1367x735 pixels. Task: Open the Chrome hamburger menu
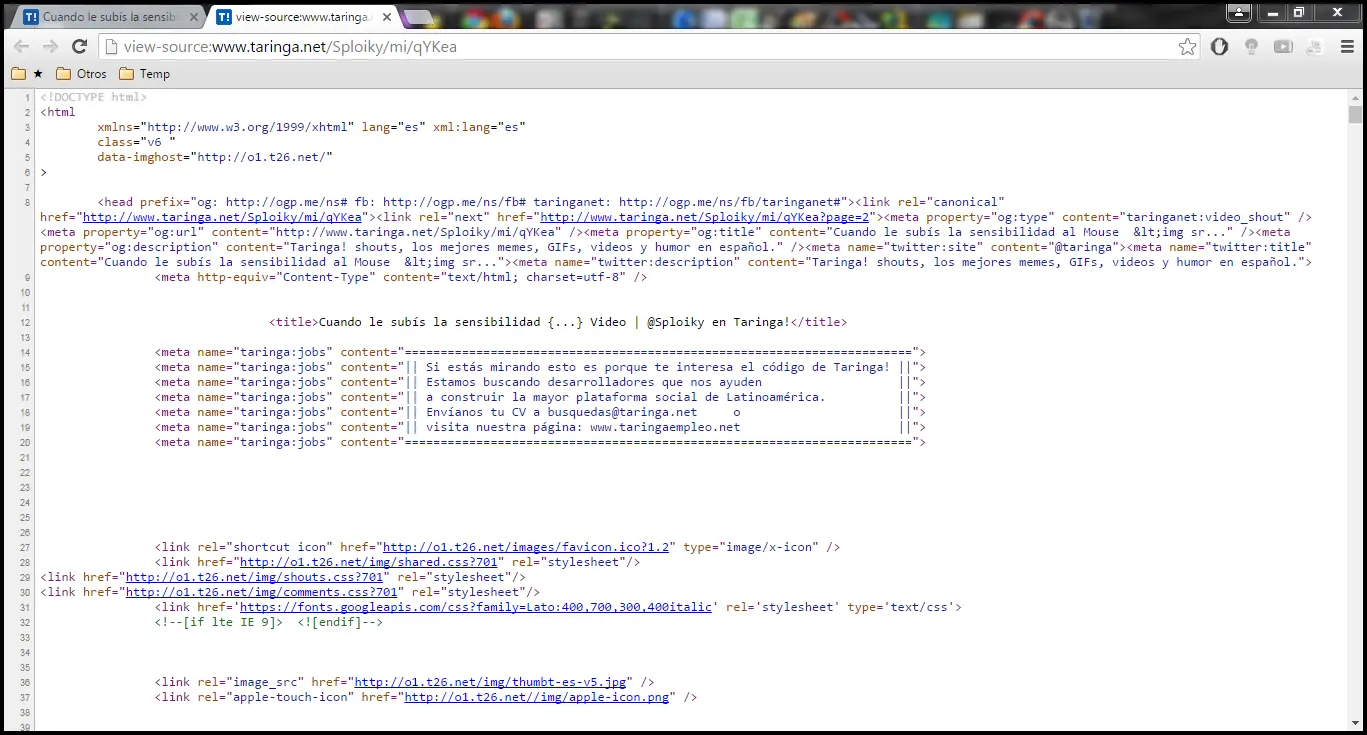tap(1346, 47)
